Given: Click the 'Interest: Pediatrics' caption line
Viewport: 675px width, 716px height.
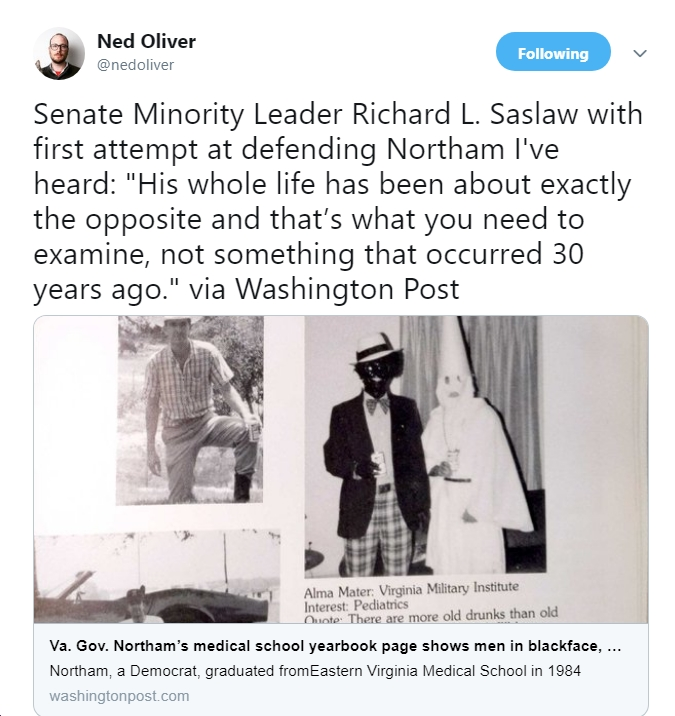Looking at the screenshot, I should click(x=347, y=602).
